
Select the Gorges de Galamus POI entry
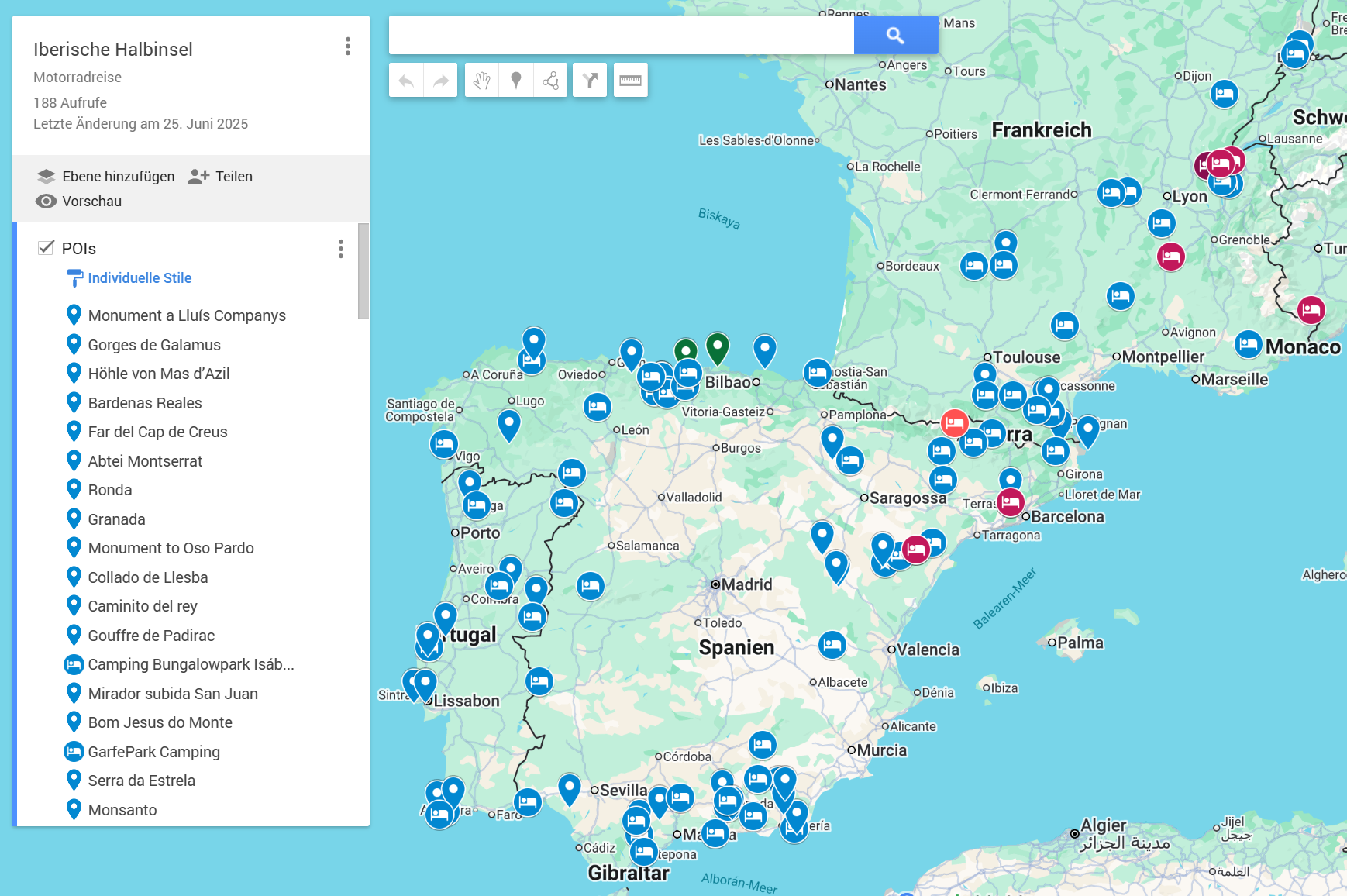pyautogui.click(x=154, y=344)
